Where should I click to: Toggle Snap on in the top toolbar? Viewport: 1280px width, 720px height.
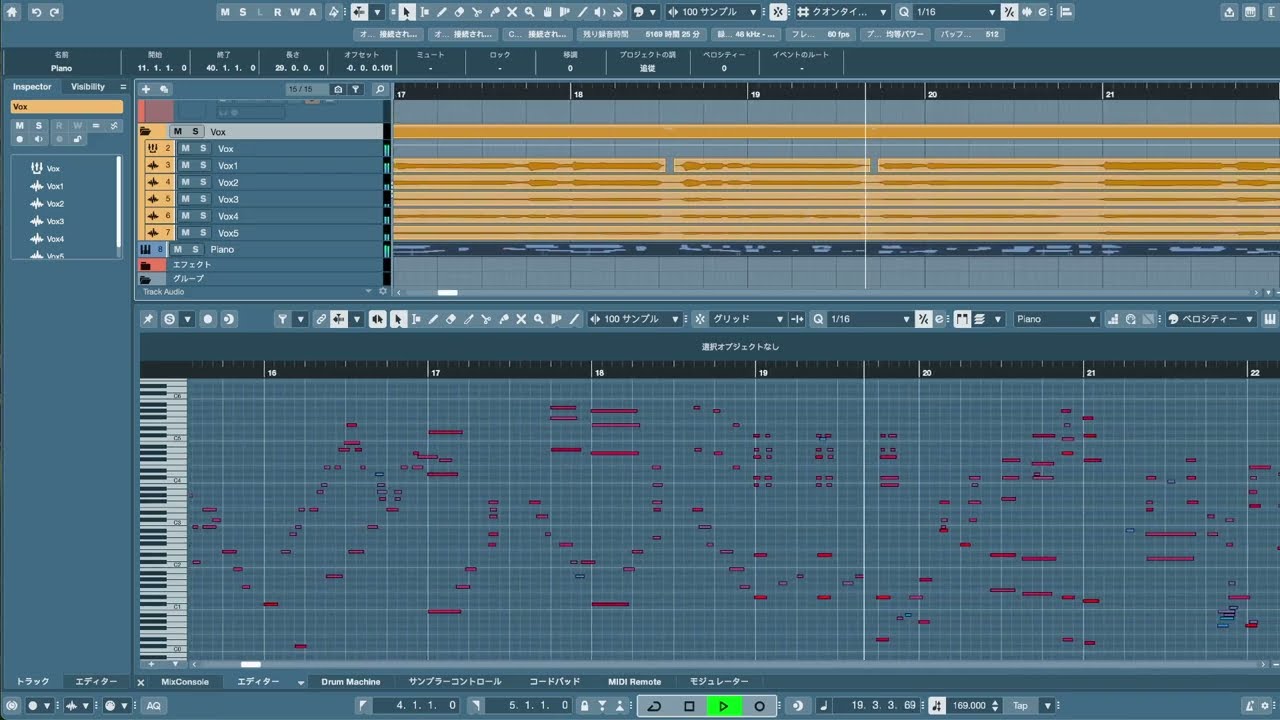[779, 12]
